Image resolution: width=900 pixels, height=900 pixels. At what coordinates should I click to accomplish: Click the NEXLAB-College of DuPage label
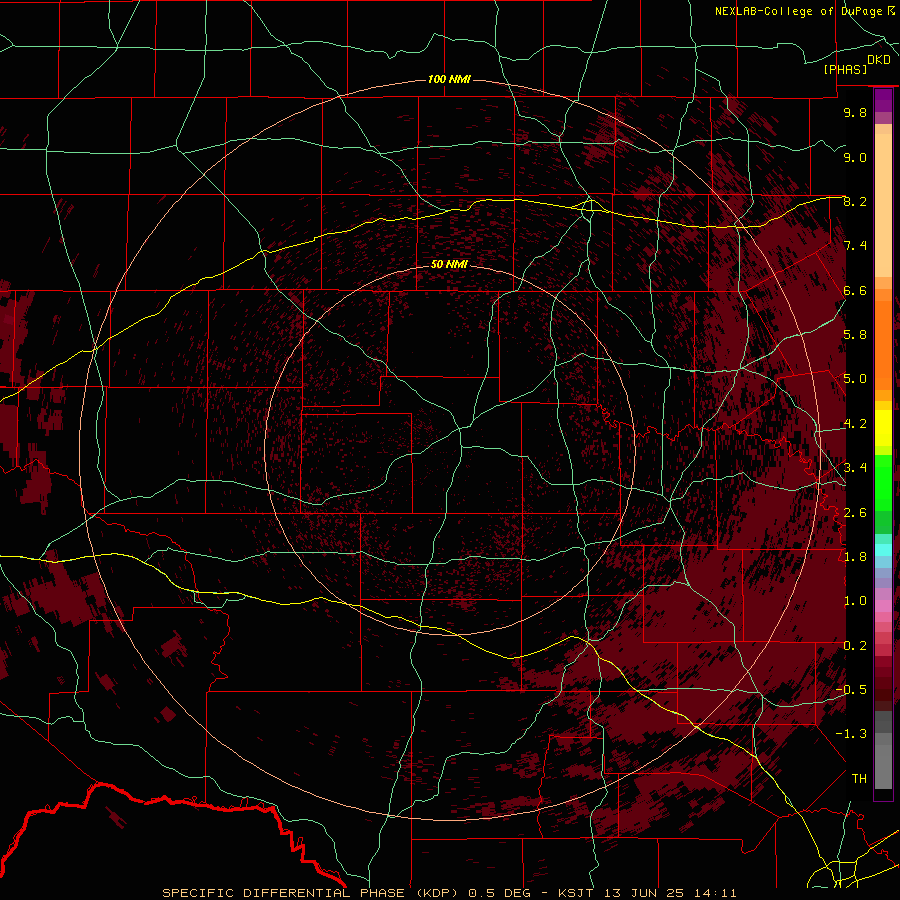[798, 11]
